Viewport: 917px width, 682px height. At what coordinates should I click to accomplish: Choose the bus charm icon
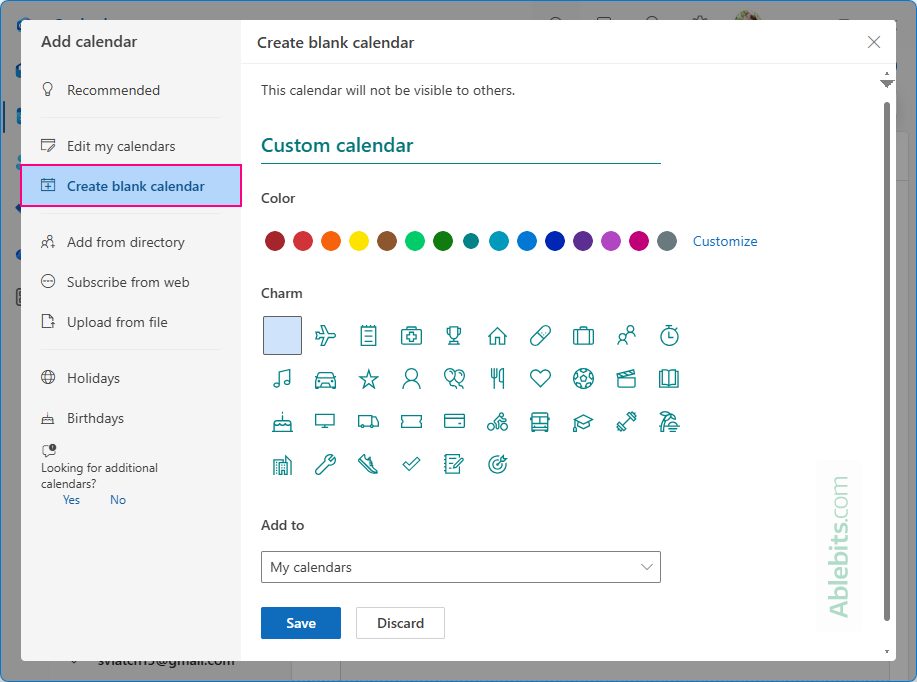click(x=540, y=422)
